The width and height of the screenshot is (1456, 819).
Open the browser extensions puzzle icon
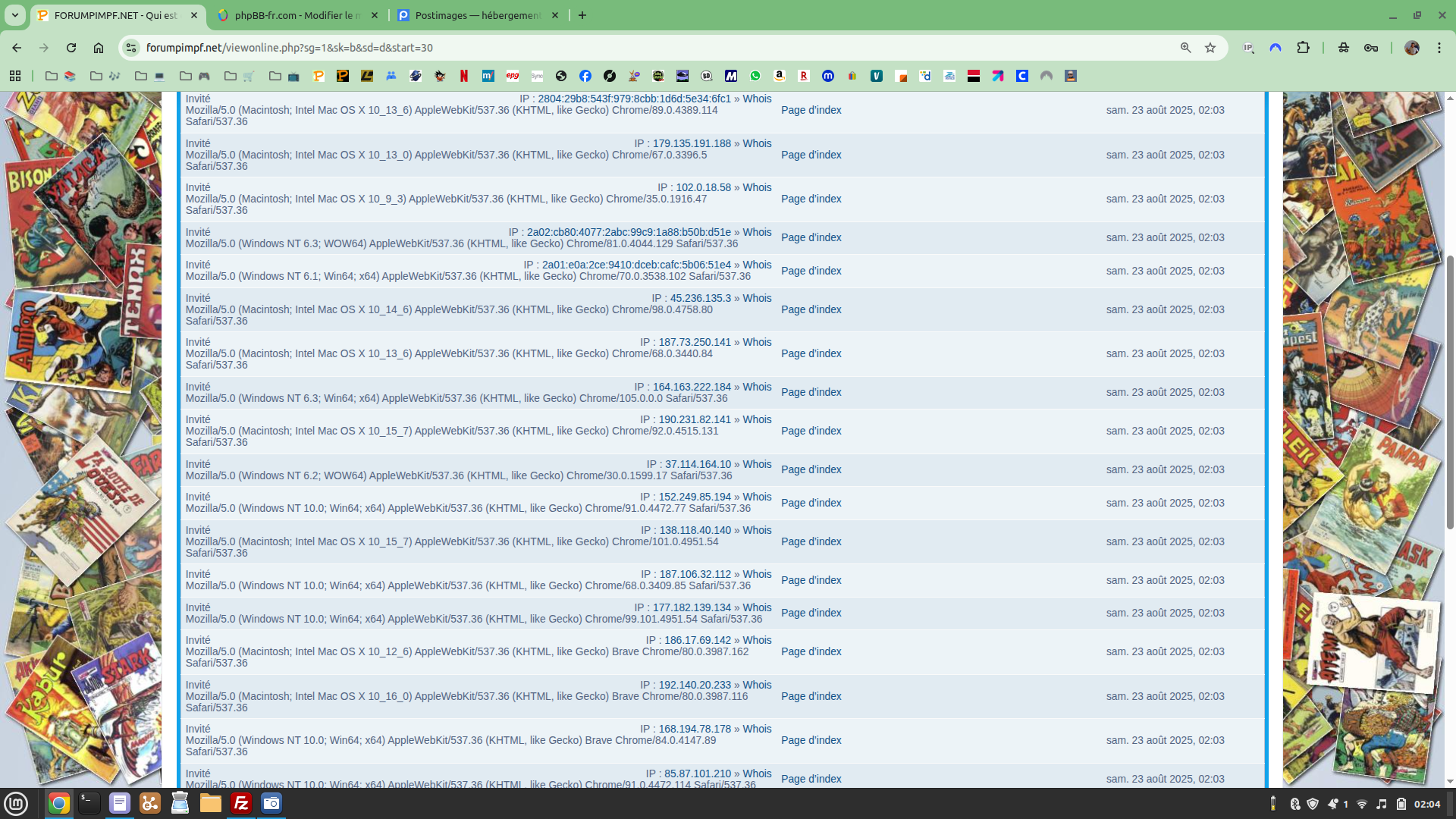pyautogui.click(x=1303, y=48)
